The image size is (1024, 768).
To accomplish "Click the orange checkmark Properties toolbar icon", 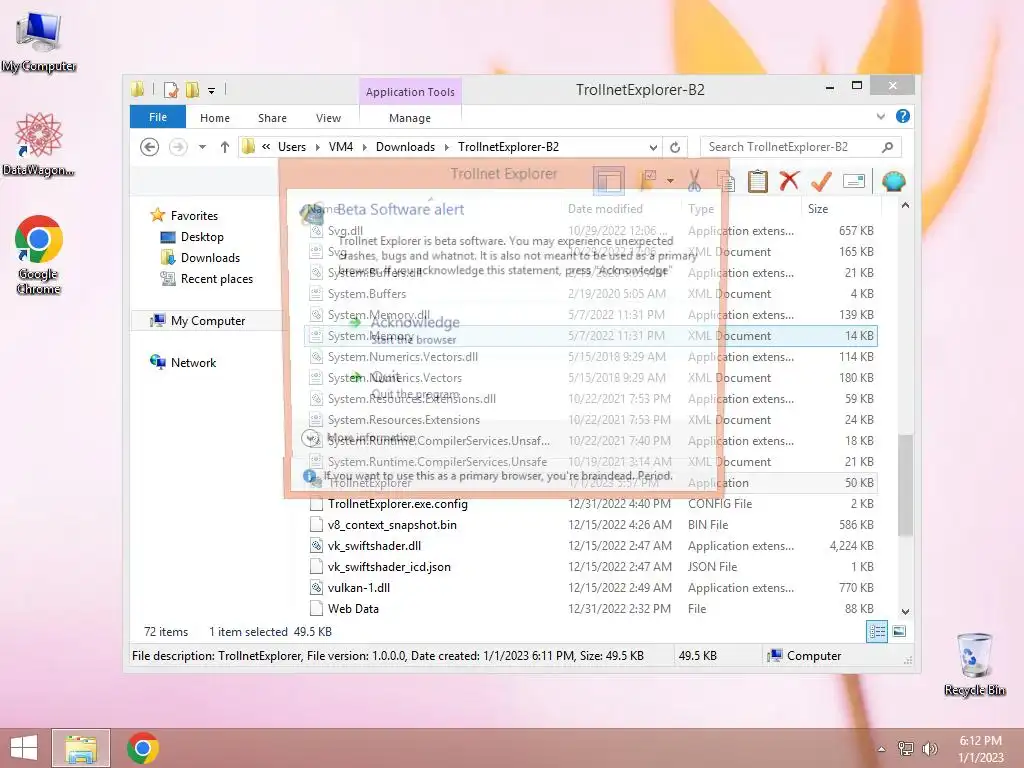I will (x=821, y=181).
